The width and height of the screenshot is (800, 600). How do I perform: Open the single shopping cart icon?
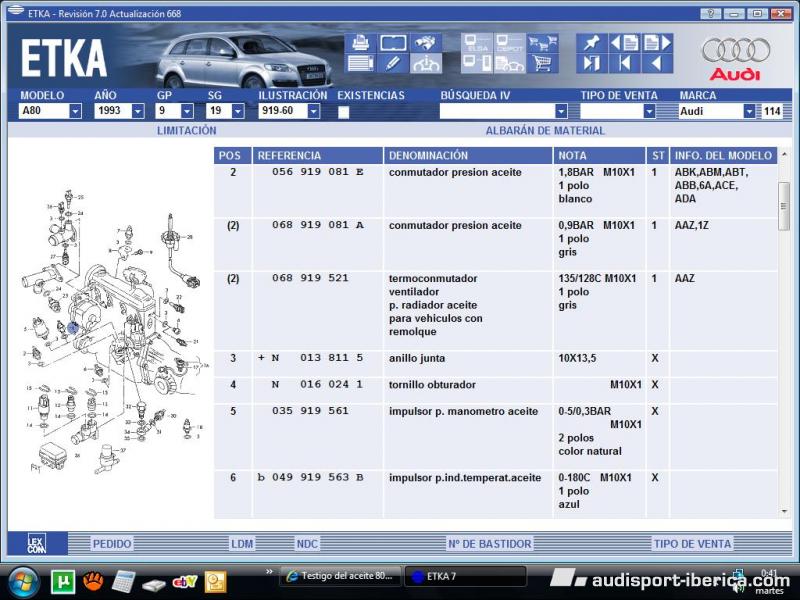point(542,63)
